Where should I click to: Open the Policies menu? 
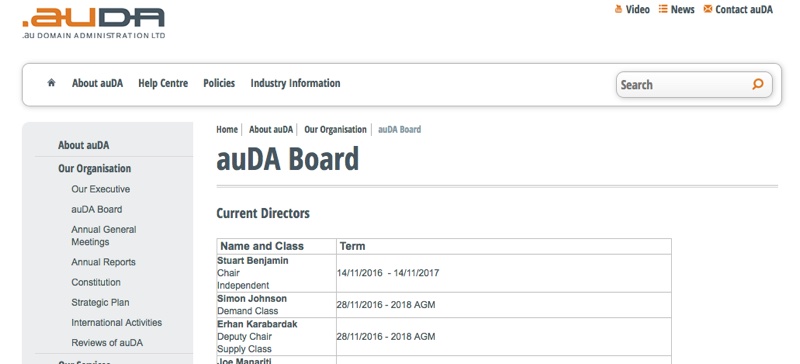219,83
